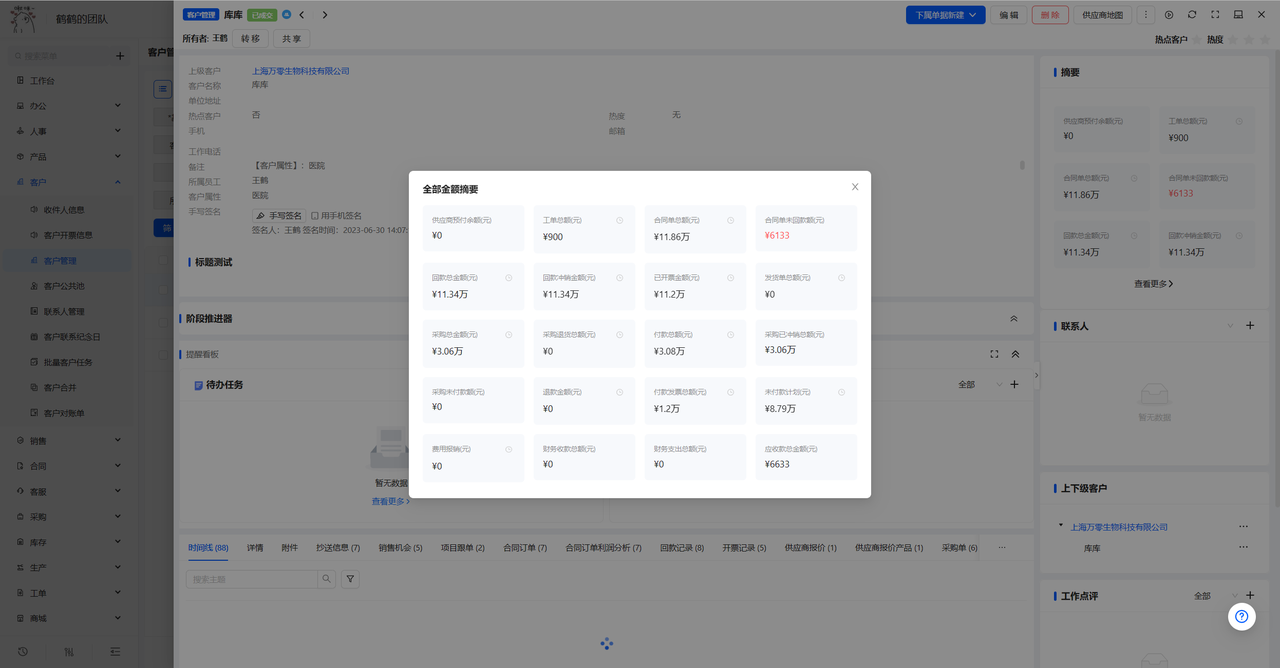Click the filter funnel icon by search
Viewport: 1280px width, 668px height.
click(350, 579)
